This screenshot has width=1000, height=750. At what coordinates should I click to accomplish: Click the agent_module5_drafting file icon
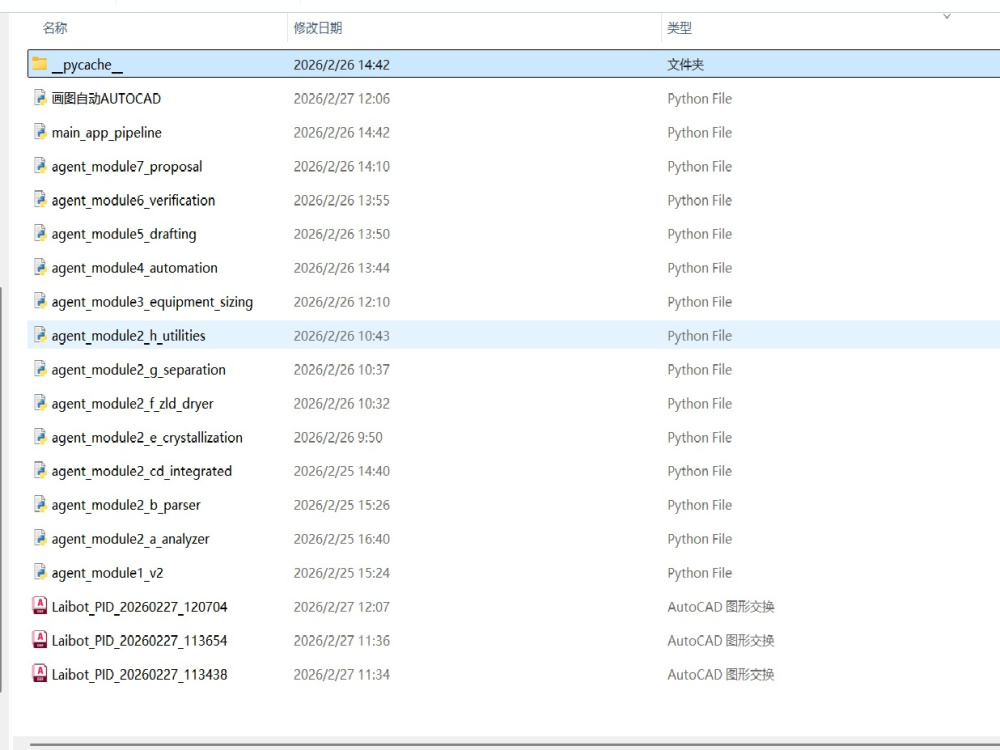40,233
